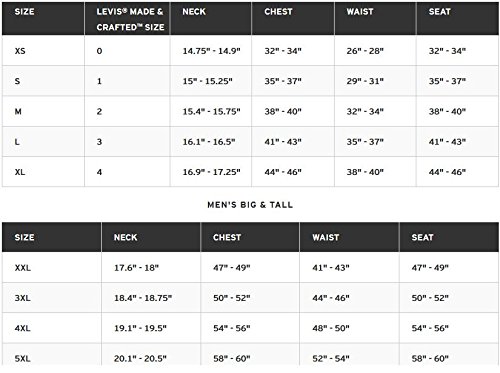Select the Levis Made & Crafted Size header
The height and width of the screenshot is (373, 500).
[130, 19]
